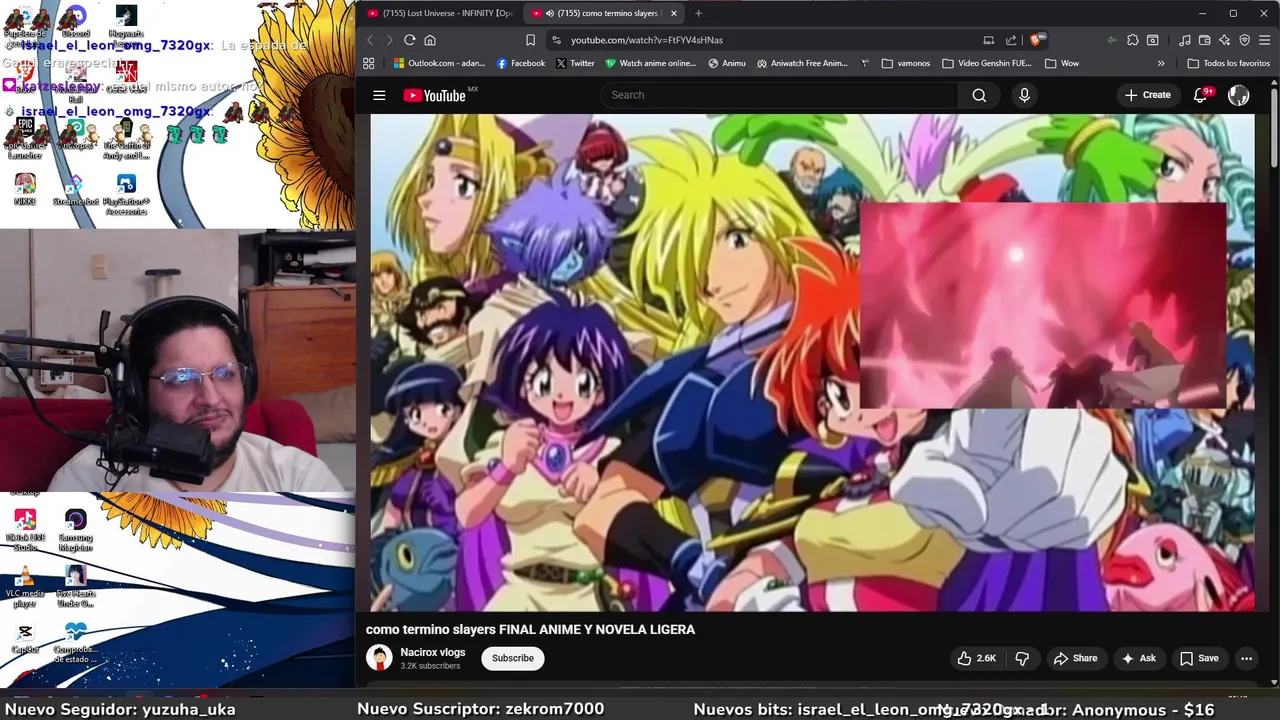Open more actions three-dot menu under the video
This screenshot has height=720, width=1280.
pos(1246,658)
